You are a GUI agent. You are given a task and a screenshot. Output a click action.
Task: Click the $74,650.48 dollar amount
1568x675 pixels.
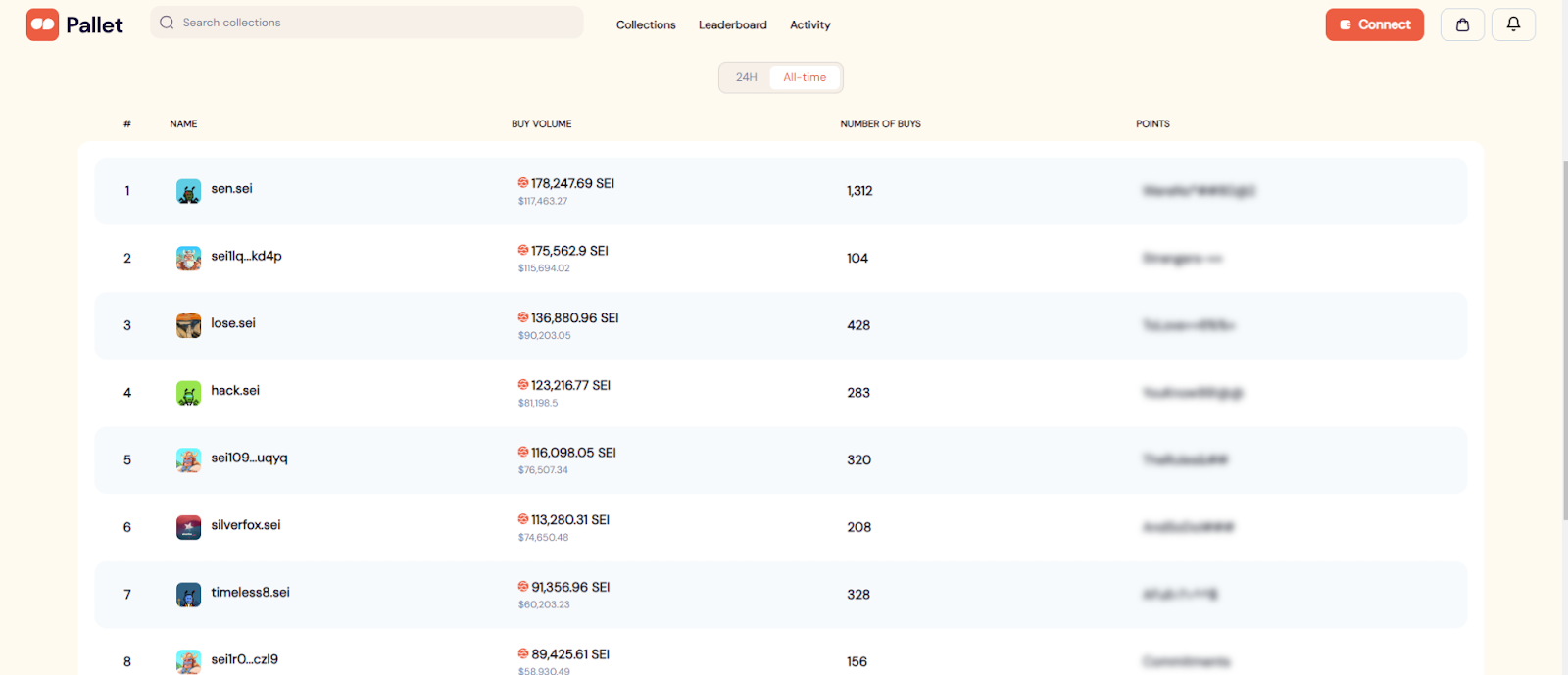click(543, 537)
